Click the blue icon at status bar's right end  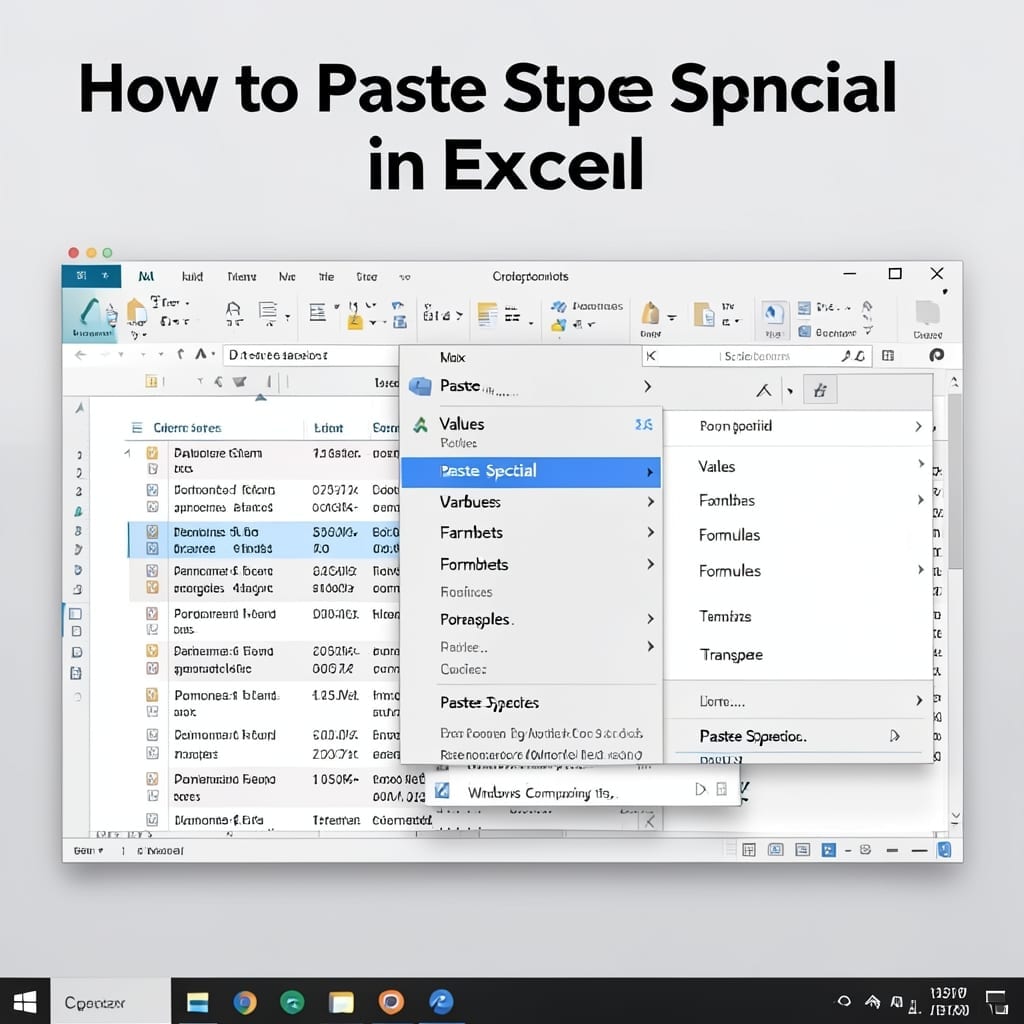pos(944,850)
